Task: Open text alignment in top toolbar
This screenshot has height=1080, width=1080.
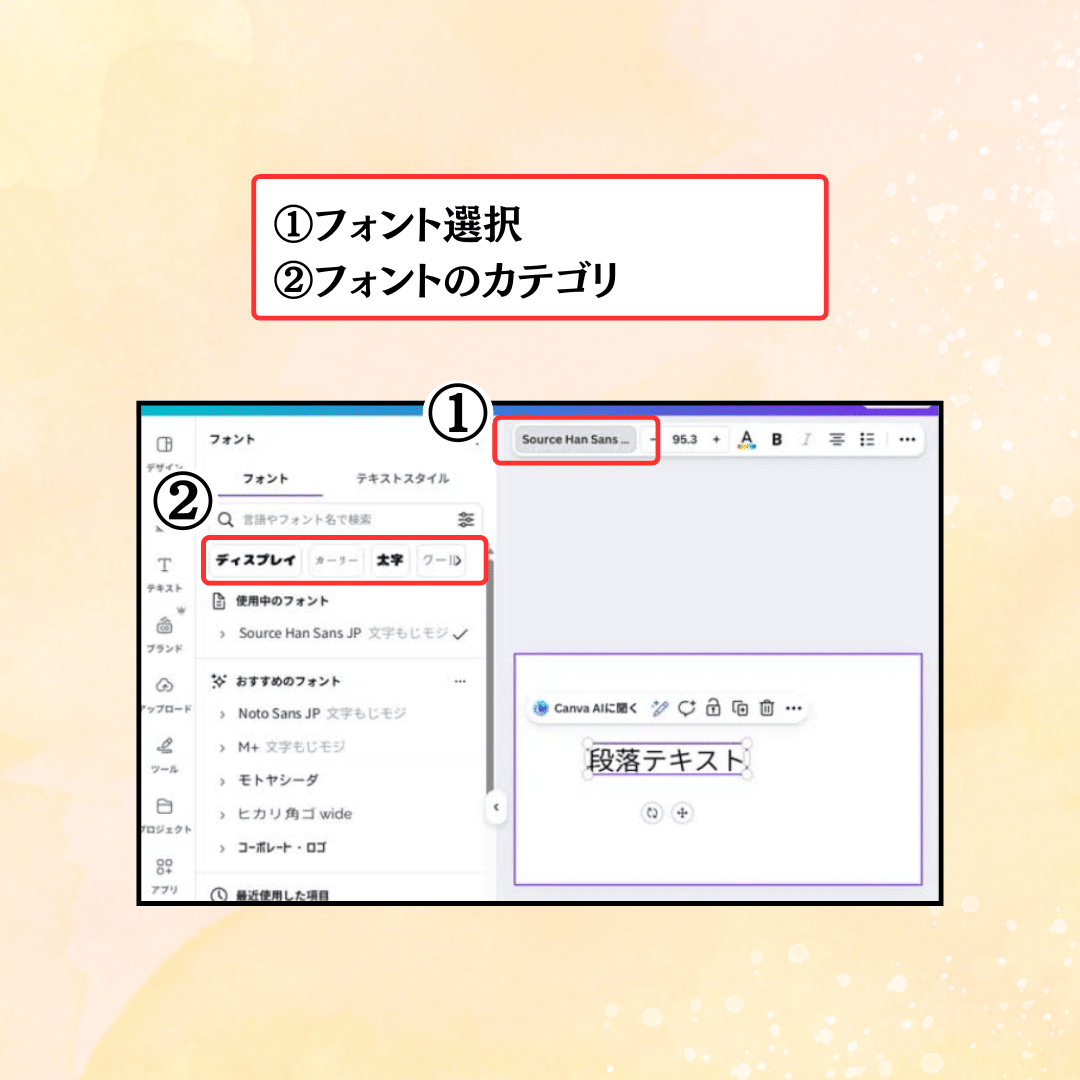Action: (837, 439)
